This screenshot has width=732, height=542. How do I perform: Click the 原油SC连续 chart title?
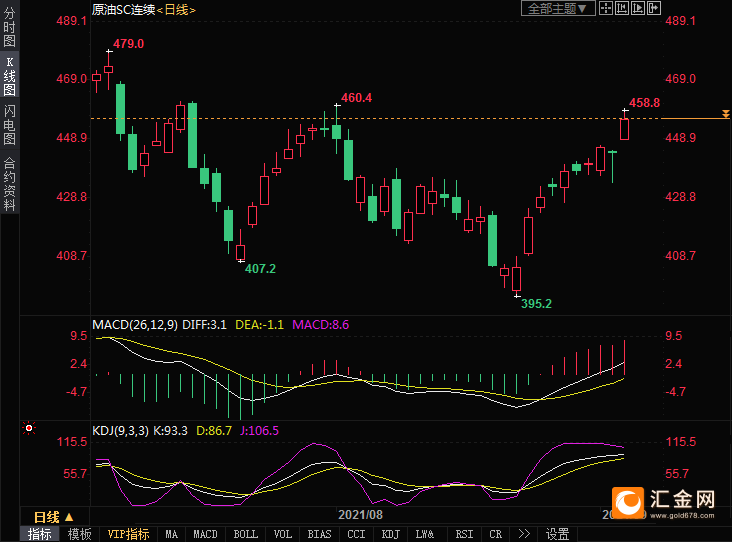124,9
